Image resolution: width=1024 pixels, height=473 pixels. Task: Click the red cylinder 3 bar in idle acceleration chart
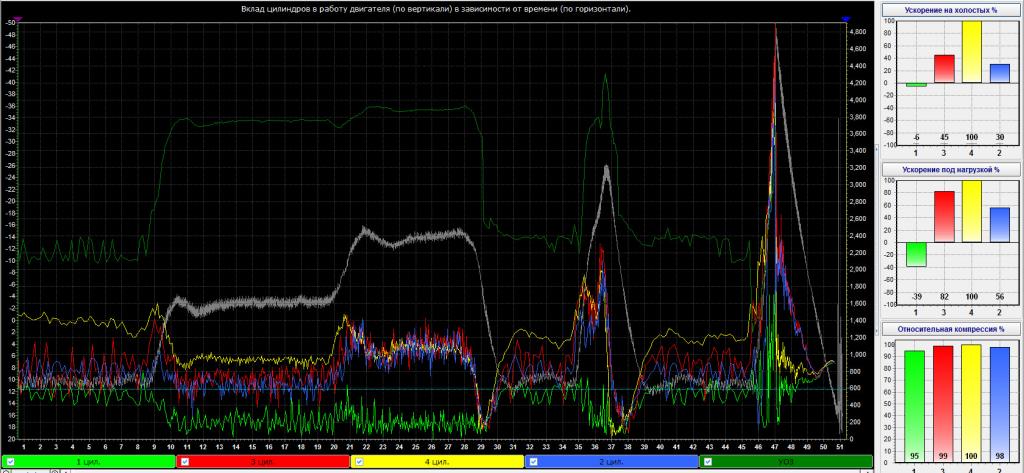944,69
